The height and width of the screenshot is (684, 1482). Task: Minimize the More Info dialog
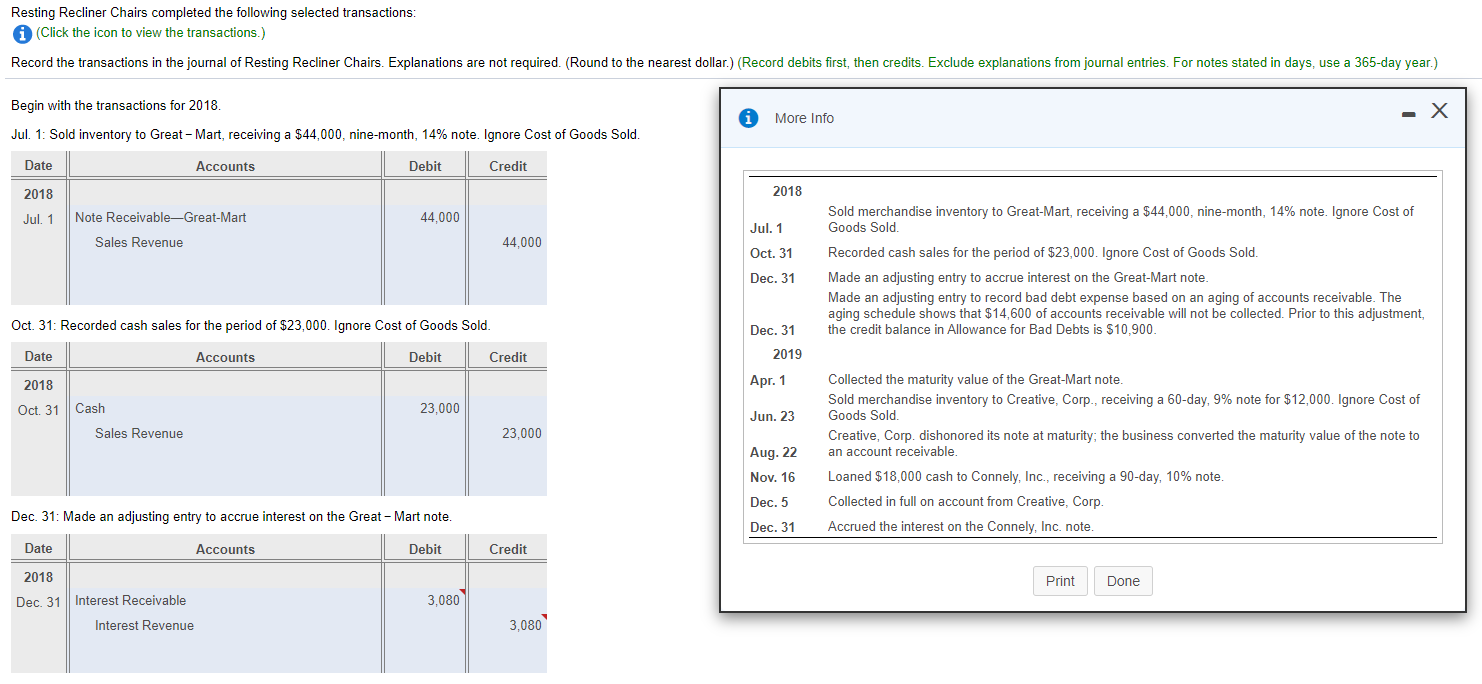1409,113
